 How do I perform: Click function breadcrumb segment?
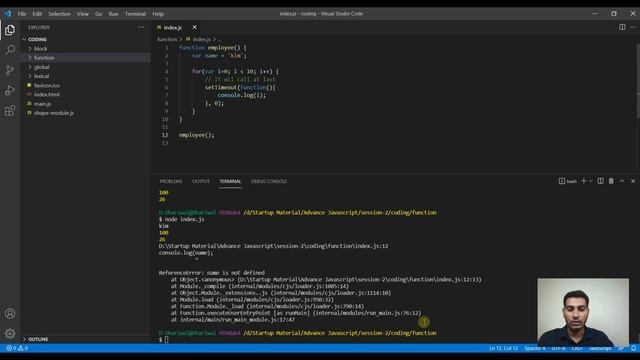167,40
